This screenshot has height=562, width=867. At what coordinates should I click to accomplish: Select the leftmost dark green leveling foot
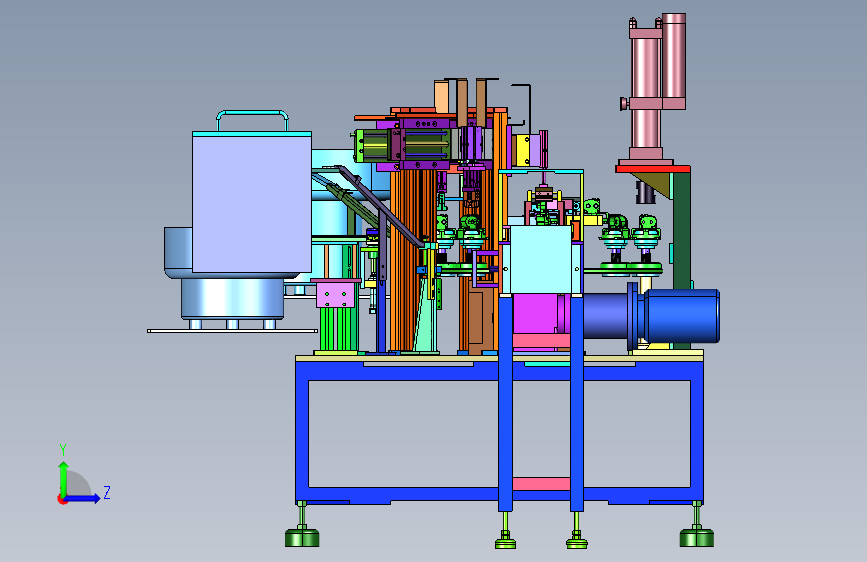(302, 538)
